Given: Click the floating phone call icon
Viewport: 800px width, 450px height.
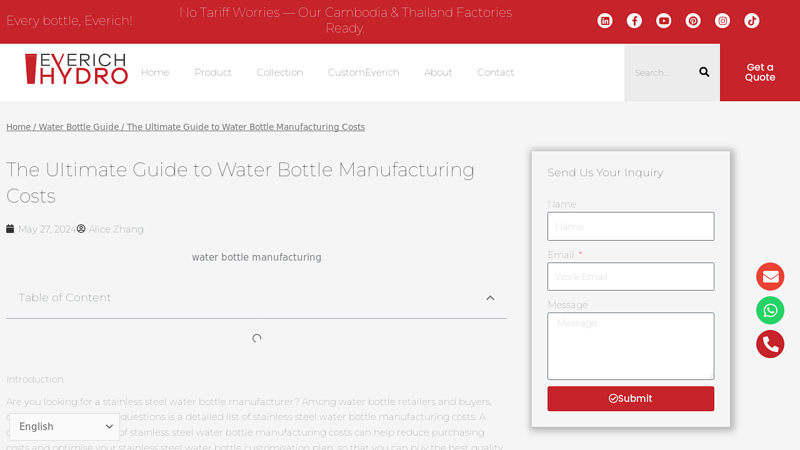Looking at the screenshot, I should pyautogui.click(x=770, y=344).
